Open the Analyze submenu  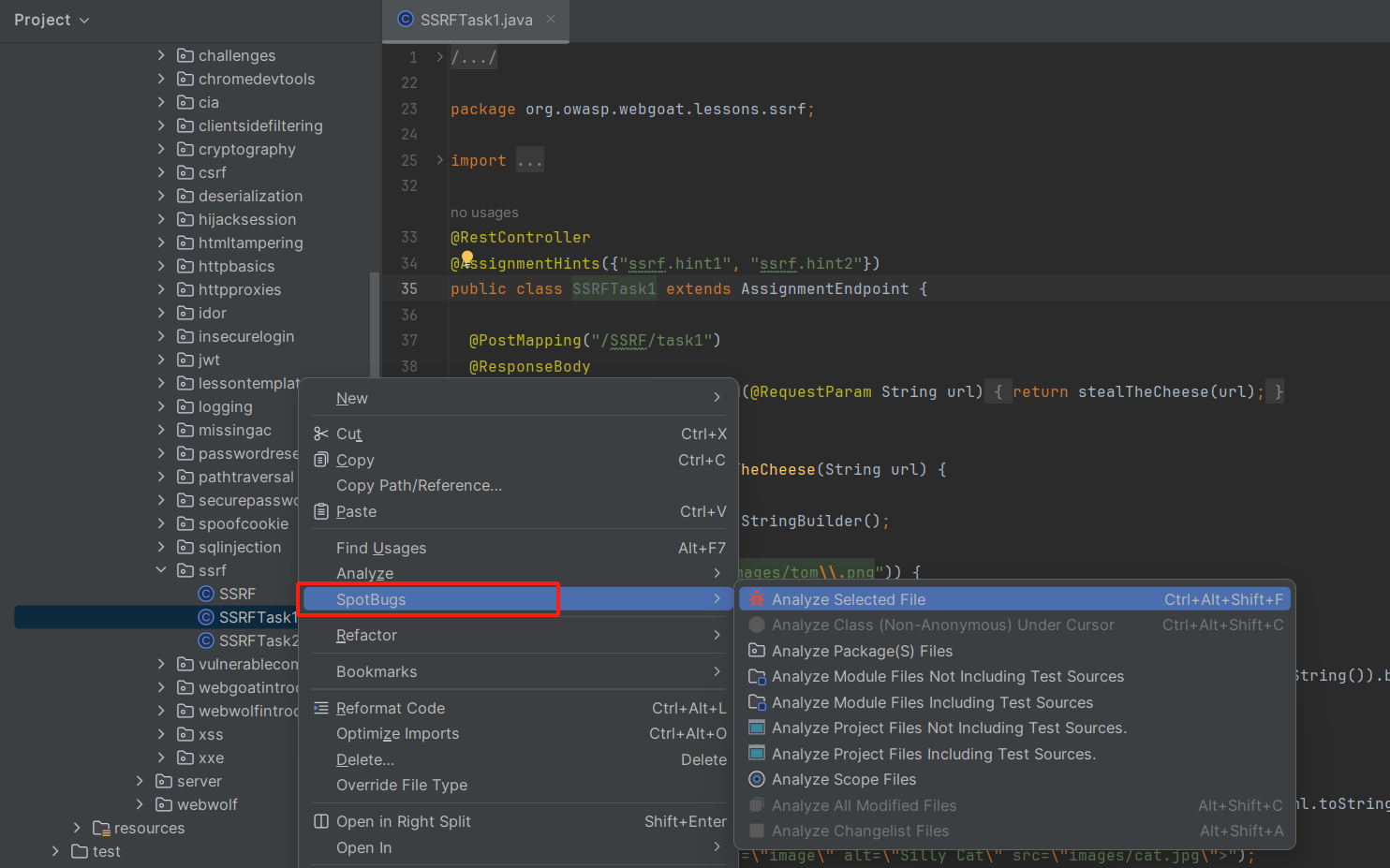point(519,573)
